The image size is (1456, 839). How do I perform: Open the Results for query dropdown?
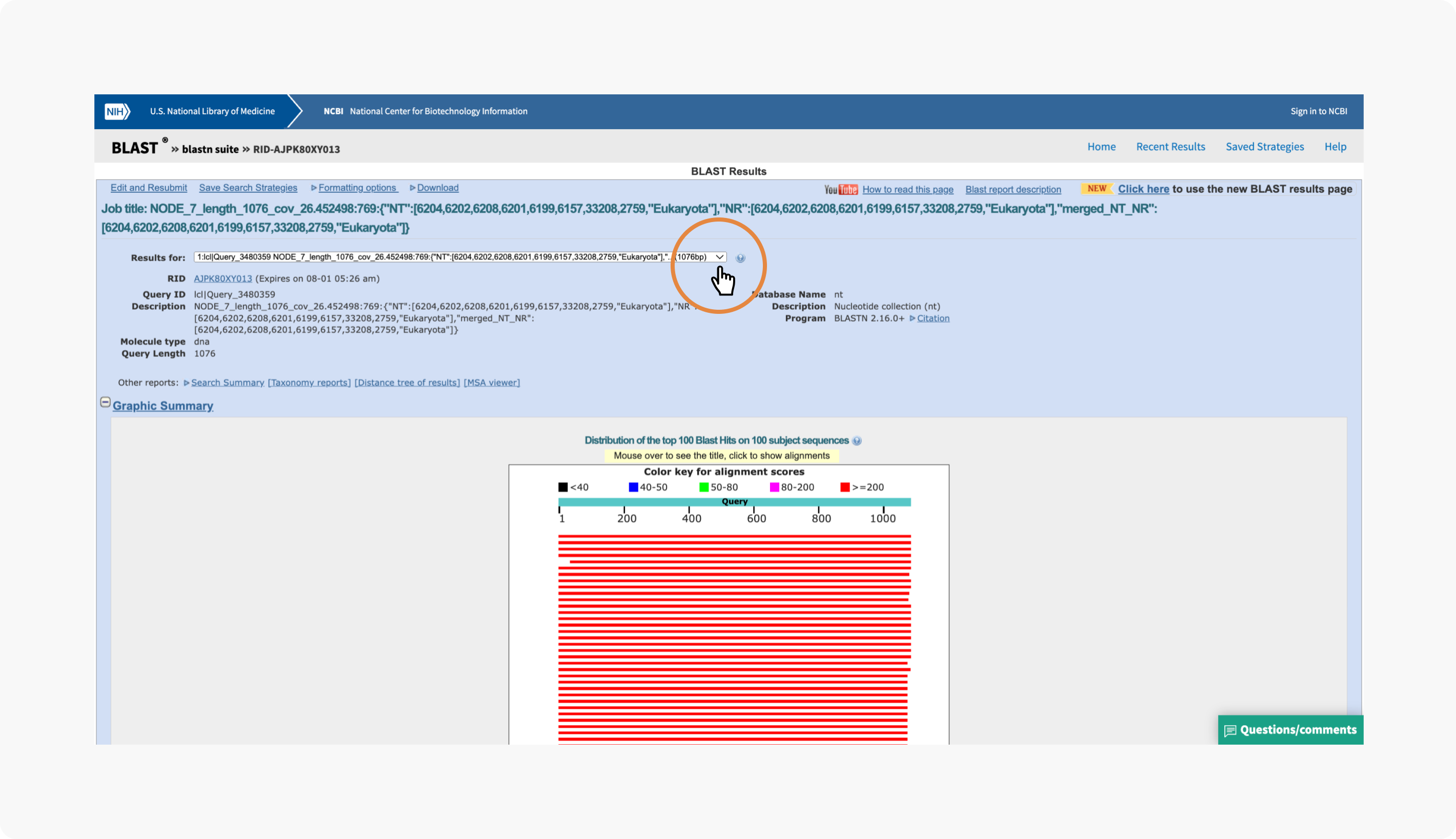pyautogui.click(x=460, y=257)
